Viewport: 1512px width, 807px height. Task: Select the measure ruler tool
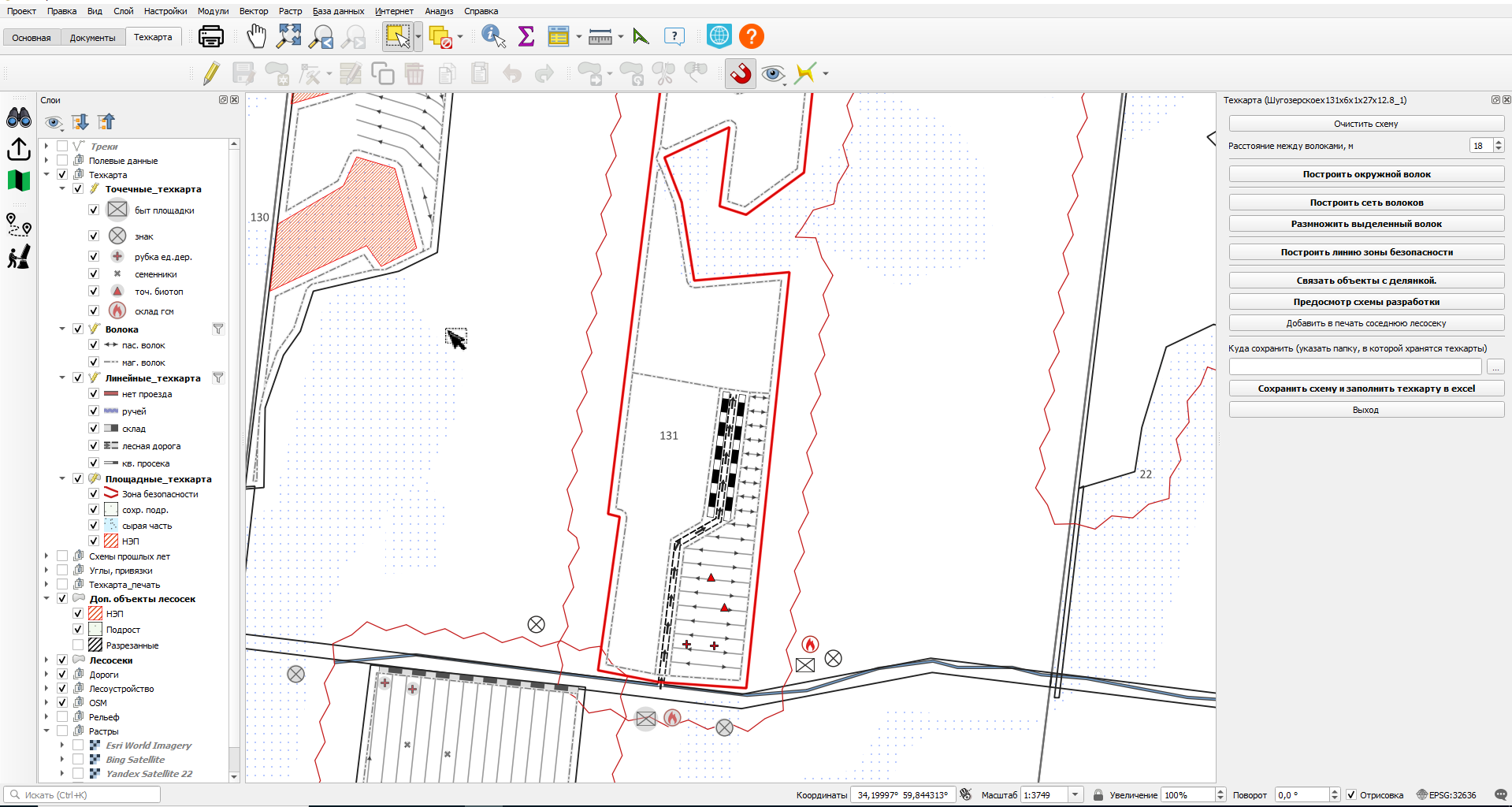click(x=600, y=36)
